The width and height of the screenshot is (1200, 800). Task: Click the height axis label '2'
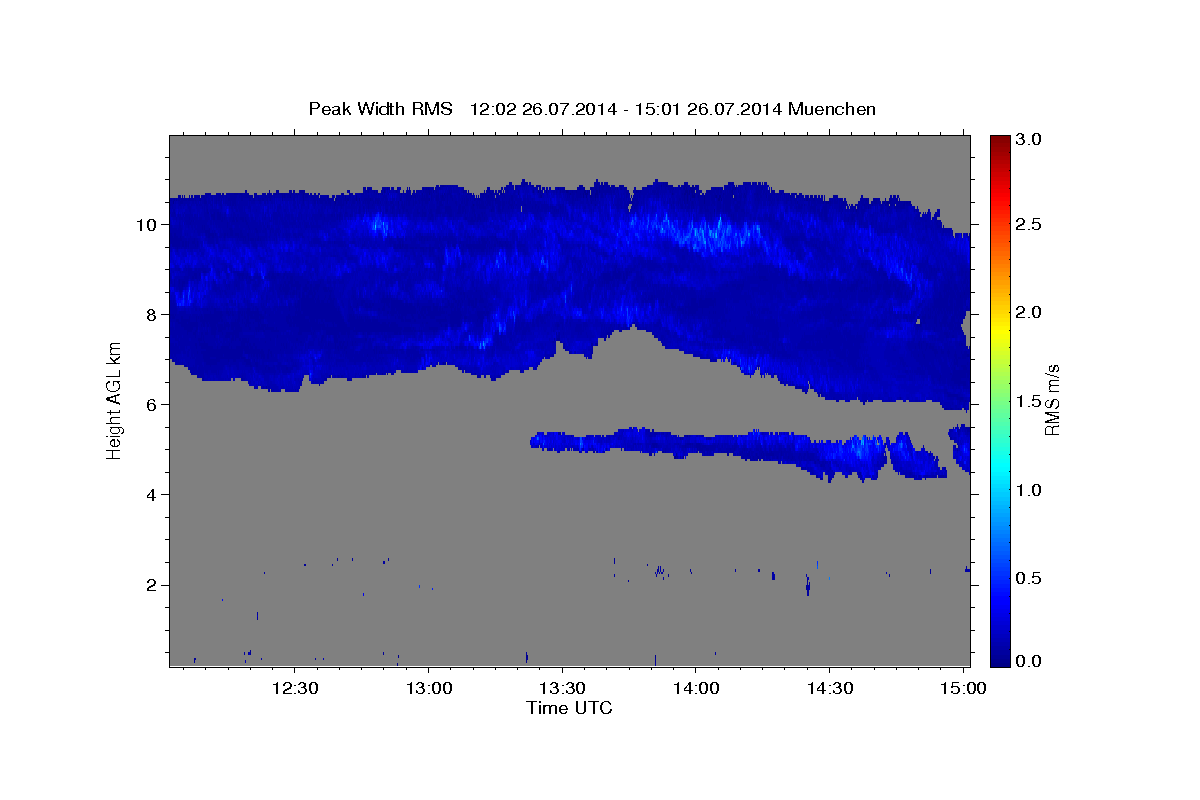pyautogui.click(x=151, y=584)
